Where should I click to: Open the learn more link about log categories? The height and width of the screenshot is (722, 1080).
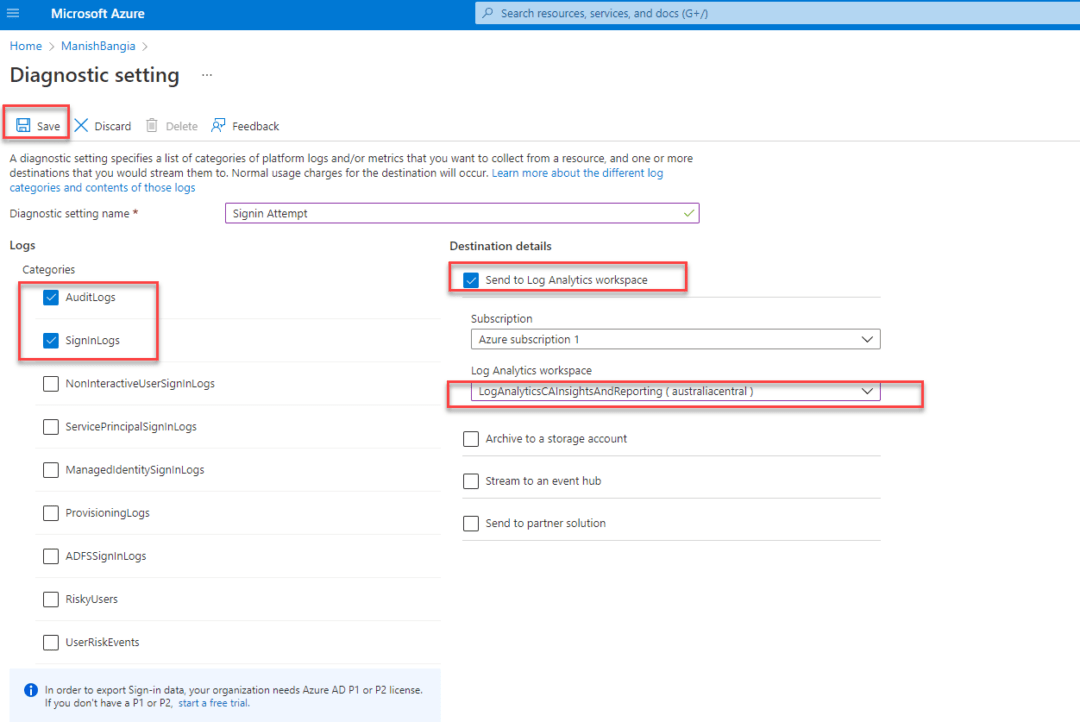coord(577,172)
